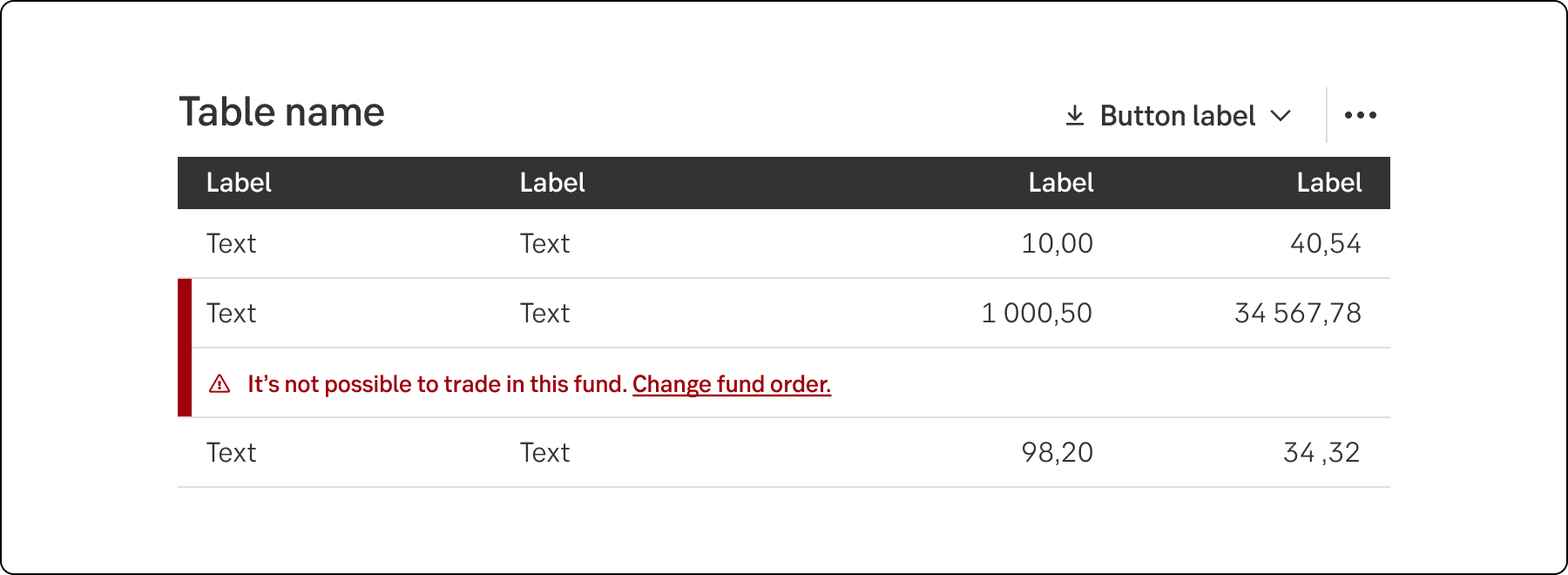The width and height of the screenshot is (1568, 575).
Task: Sort by the last Label column header
Action: click(x=1328, y=183)
